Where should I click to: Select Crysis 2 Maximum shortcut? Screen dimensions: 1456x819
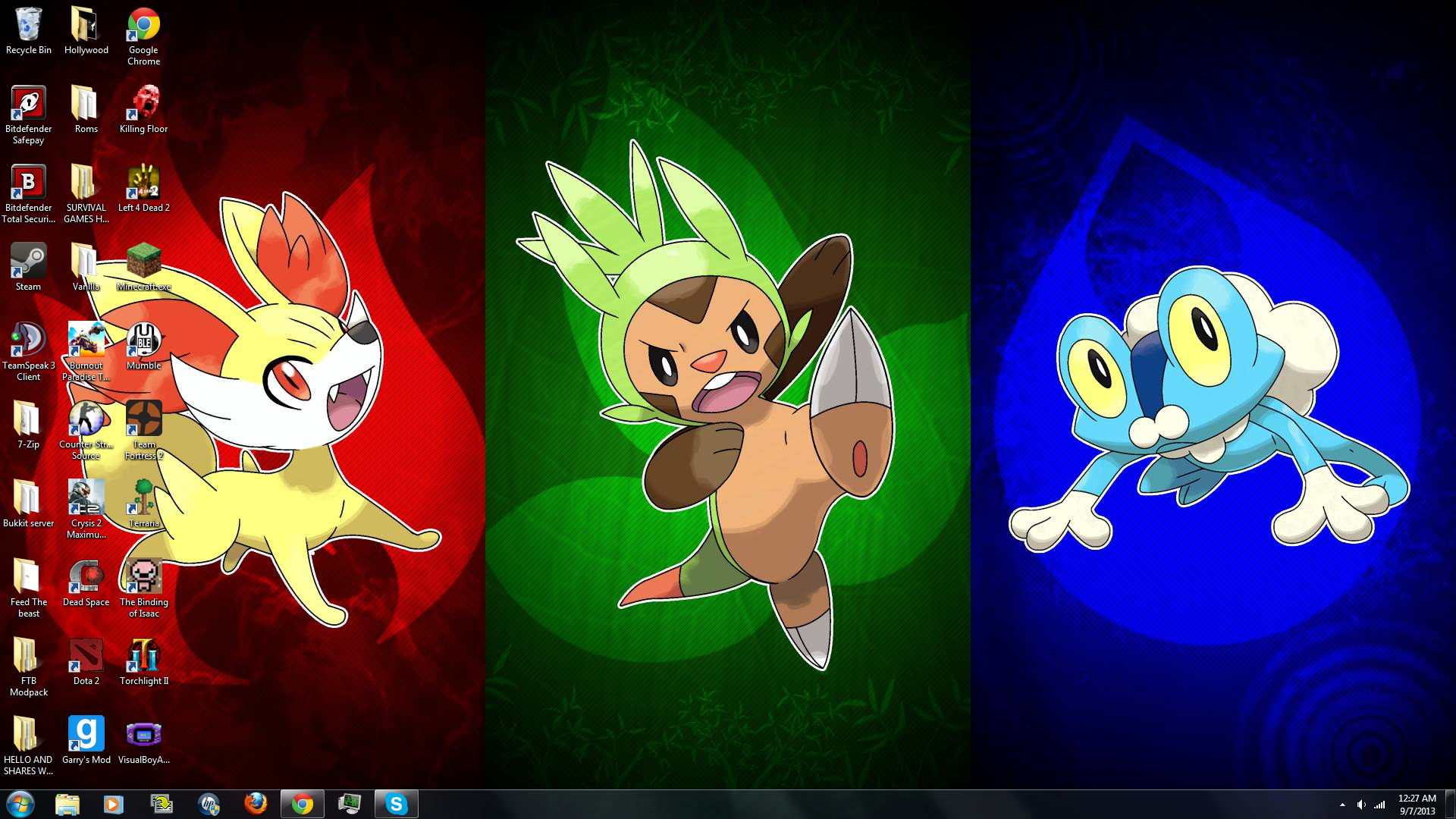pyautogui.click(x=86, y=510)
